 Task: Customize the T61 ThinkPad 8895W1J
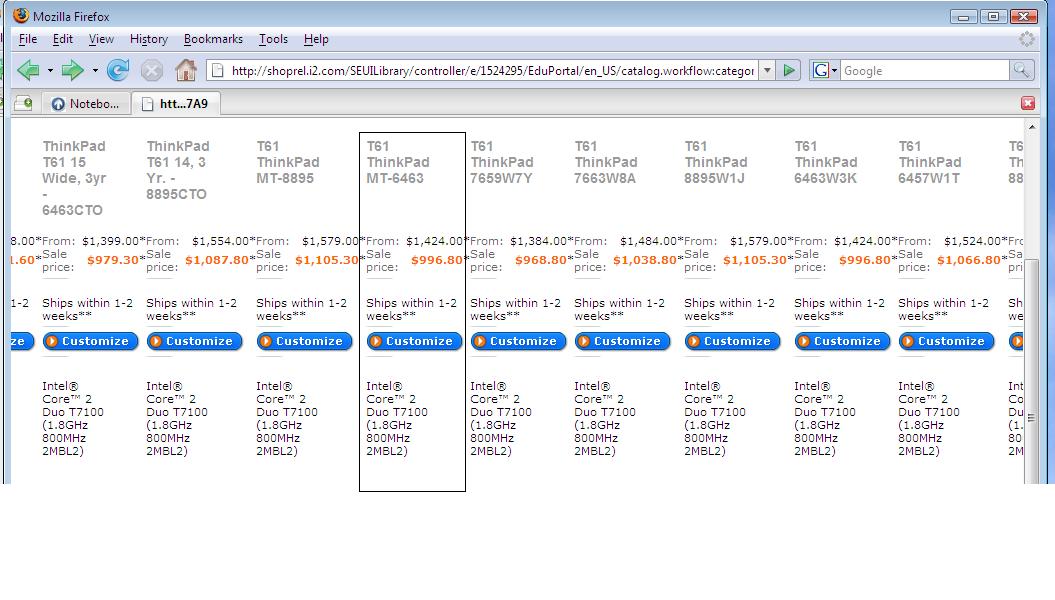tap(732, 341)
